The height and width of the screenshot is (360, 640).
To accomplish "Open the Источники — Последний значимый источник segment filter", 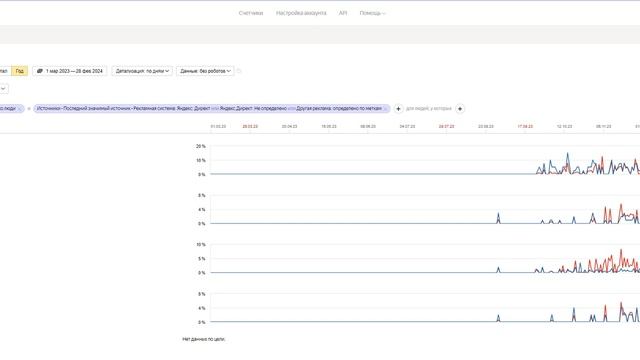I will point(209,109).
